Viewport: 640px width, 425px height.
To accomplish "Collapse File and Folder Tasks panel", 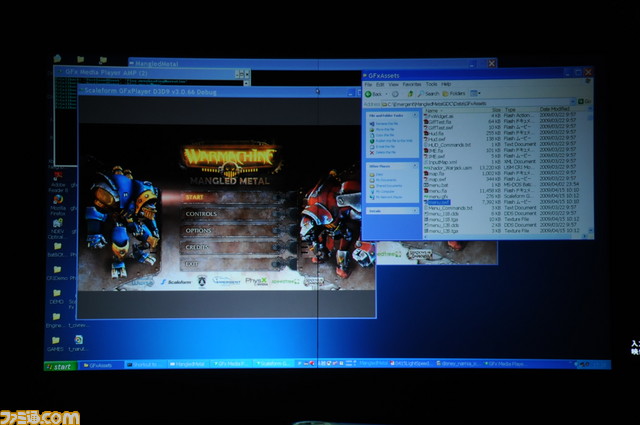I will point(415,116).
